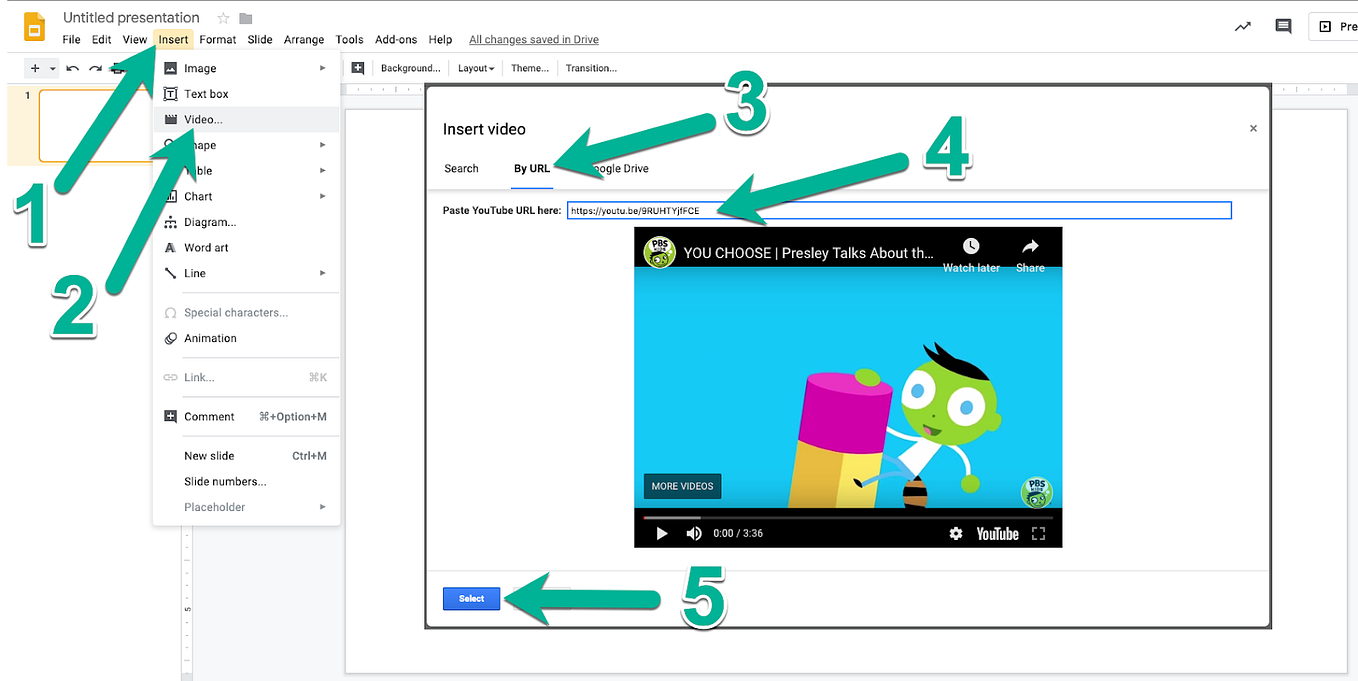1358x681 pixels.
Task: Open the Chart insert icon
Action: click(171, 196)
